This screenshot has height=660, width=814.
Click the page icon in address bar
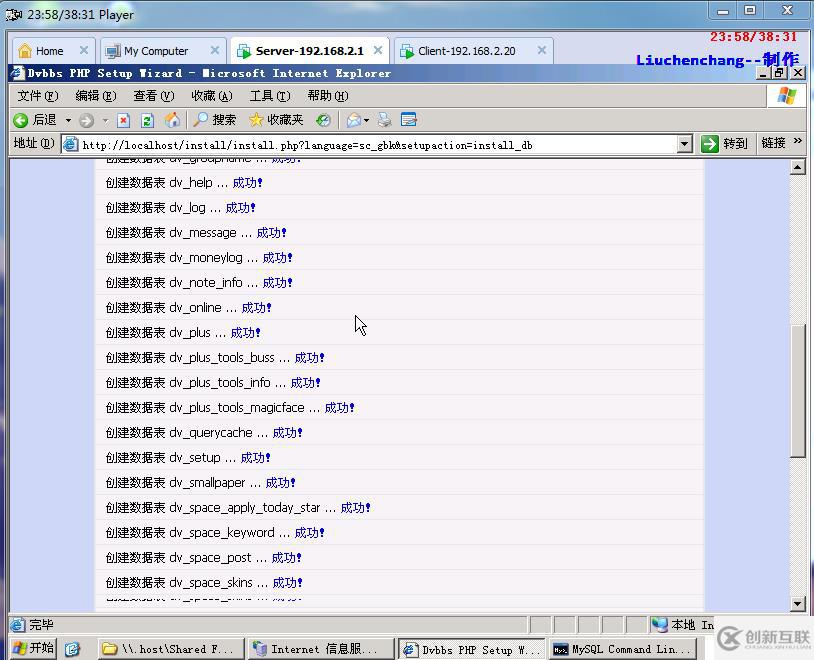coord(70,144)
